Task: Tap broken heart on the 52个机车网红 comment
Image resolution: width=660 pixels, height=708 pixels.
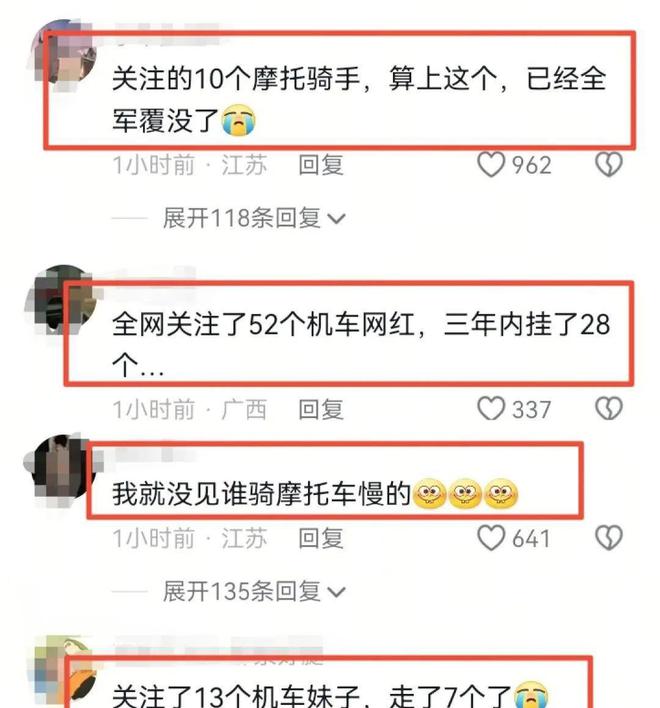Action: point(609,409)
